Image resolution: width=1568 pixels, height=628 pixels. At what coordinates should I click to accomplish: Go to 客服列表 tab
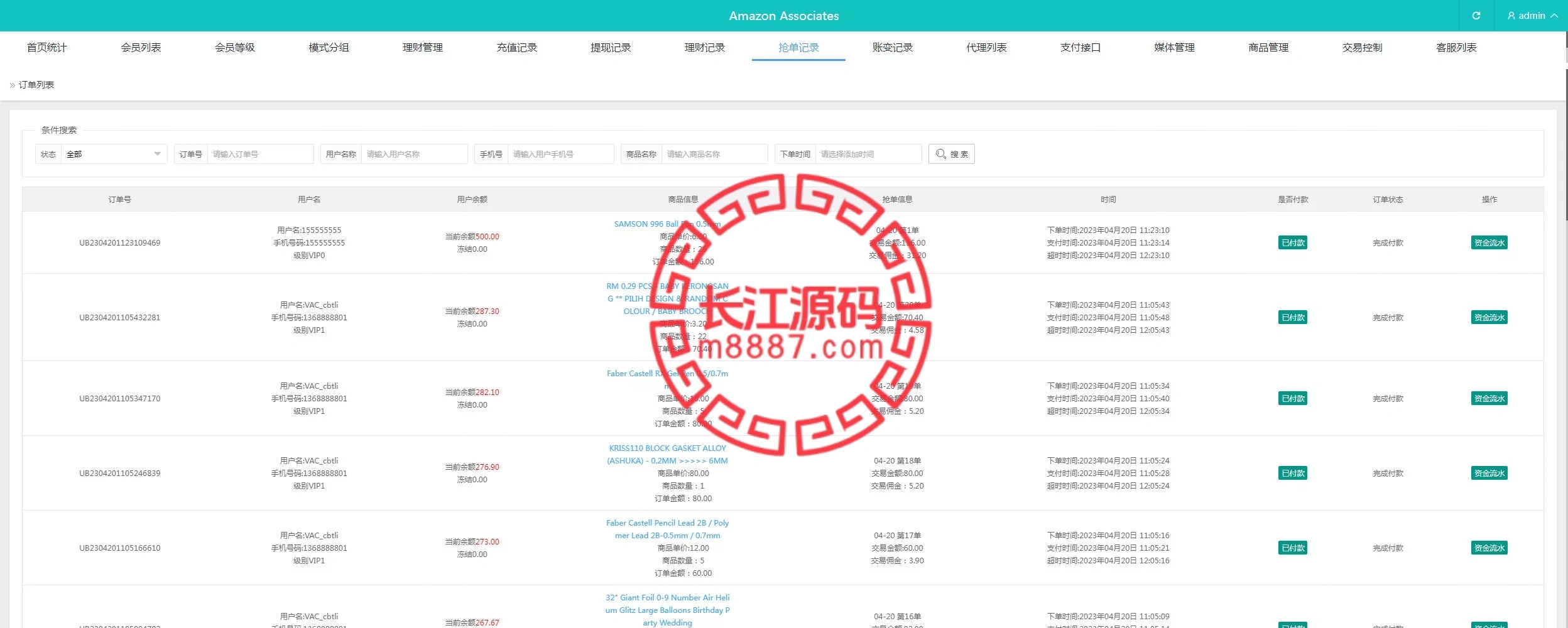pos(1456,48)
